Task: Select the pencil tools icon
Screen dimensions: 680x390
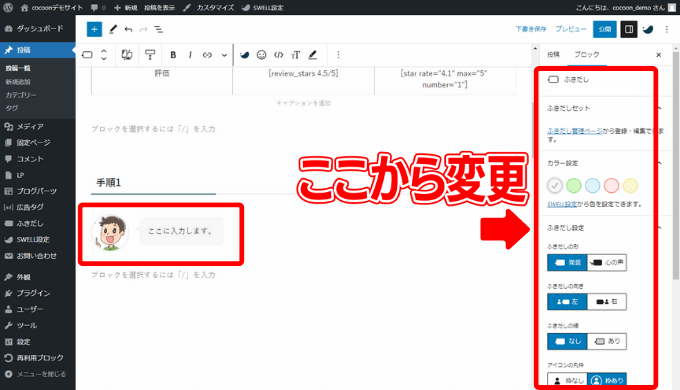Action: coord(113,29)
